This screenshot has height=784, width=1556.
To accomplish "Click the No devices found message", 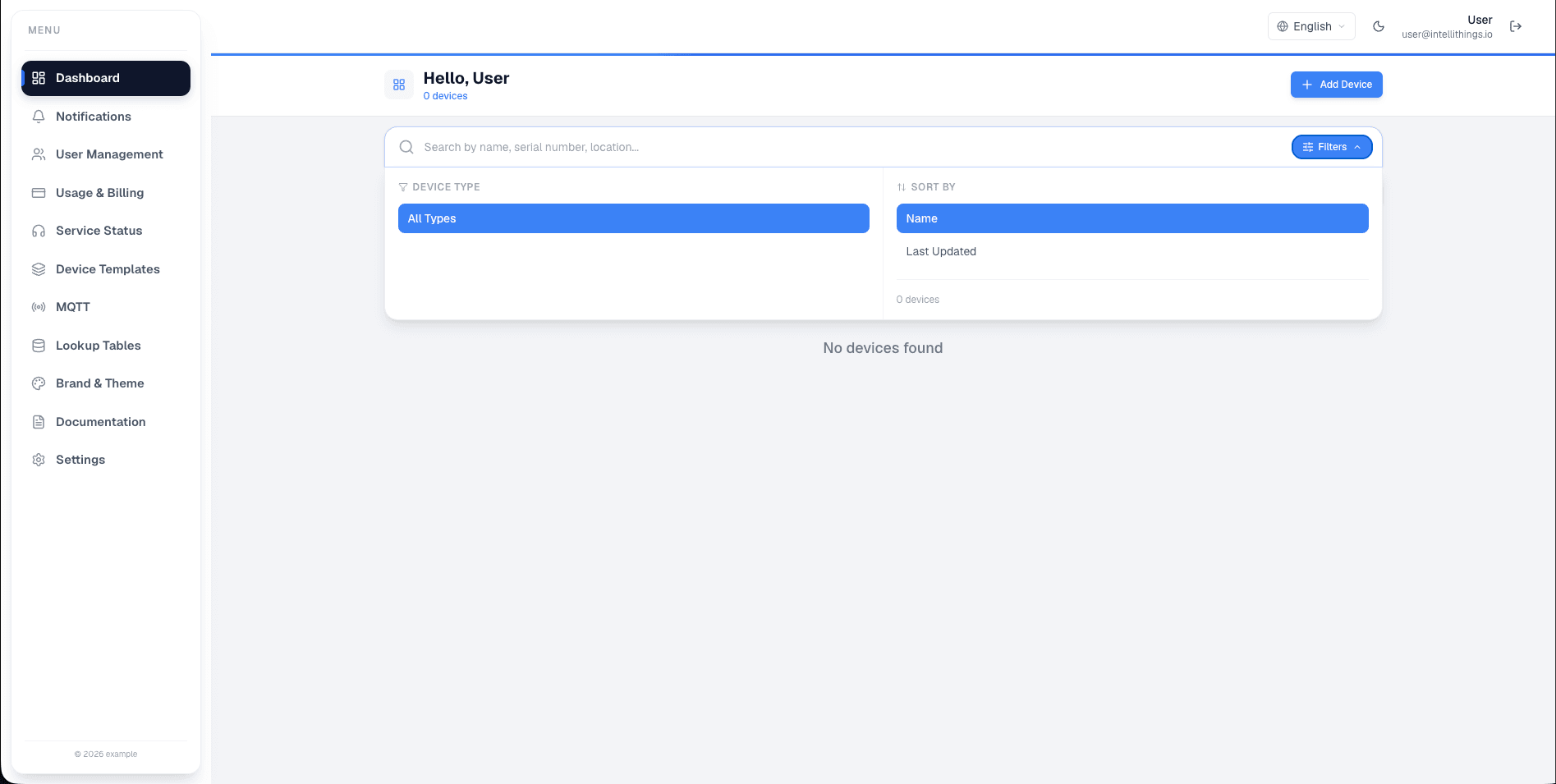I will pos(883,348).
